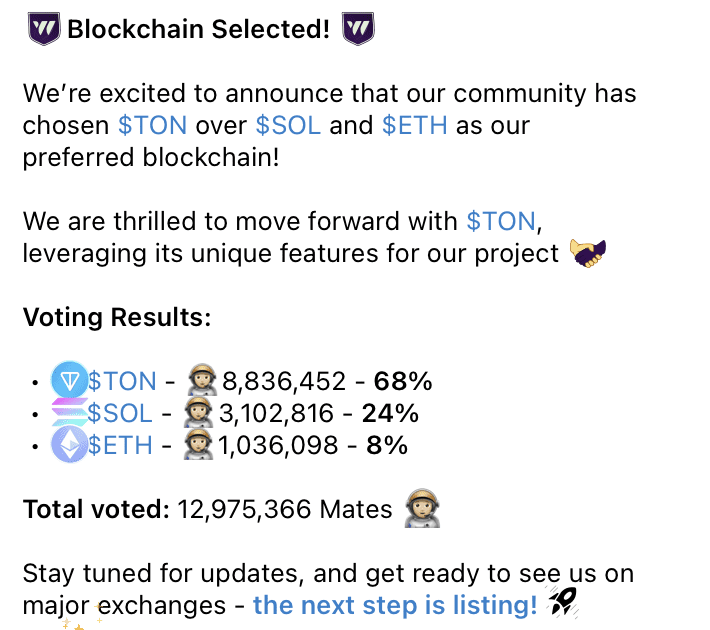Image resolution: width=710 pixels, height=630 pixels.
Task: Click the TON coin icon in results
Action: [x=69, y=380]
